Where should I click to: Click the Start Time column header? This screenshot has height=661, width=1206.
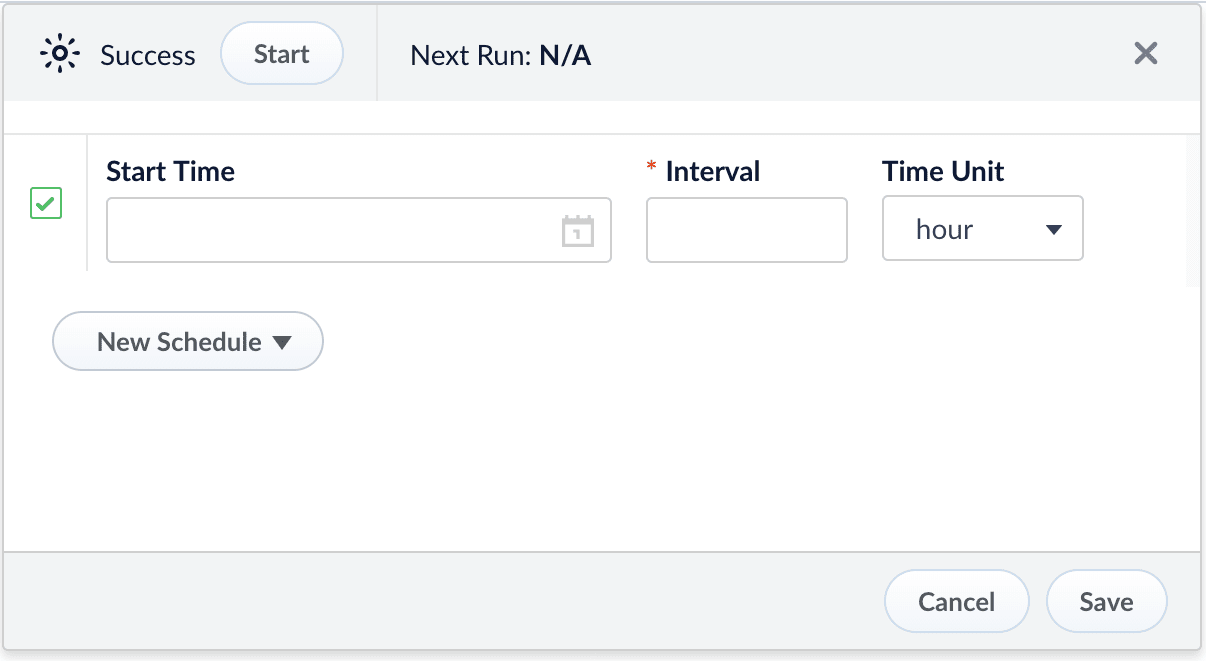170,171
